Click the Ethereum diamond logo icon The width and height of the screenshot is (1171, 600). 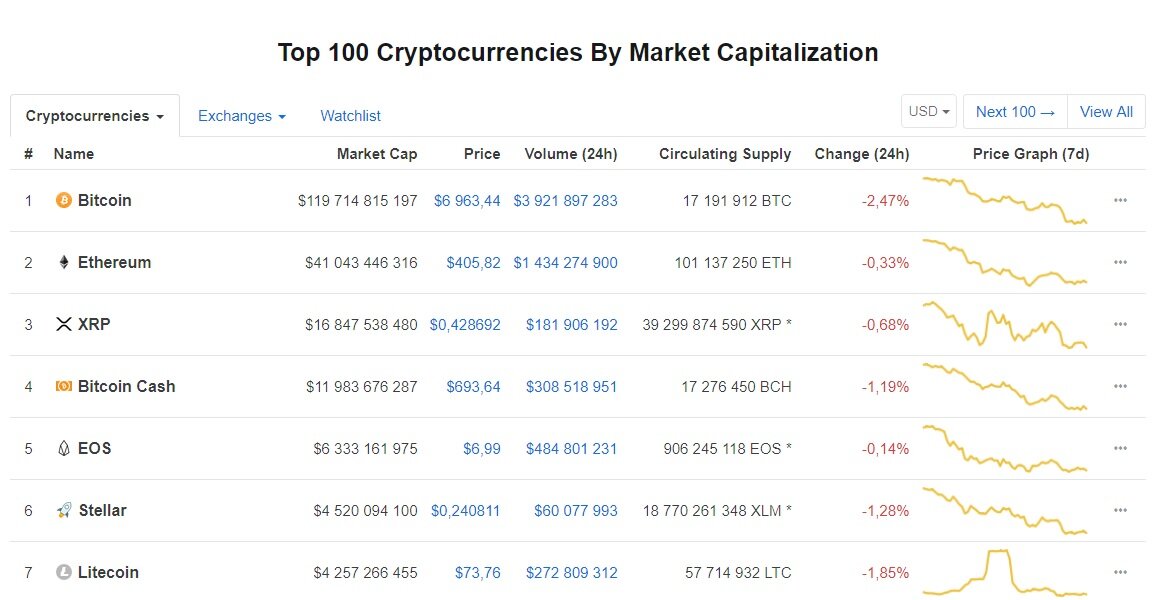pos(64,263)
